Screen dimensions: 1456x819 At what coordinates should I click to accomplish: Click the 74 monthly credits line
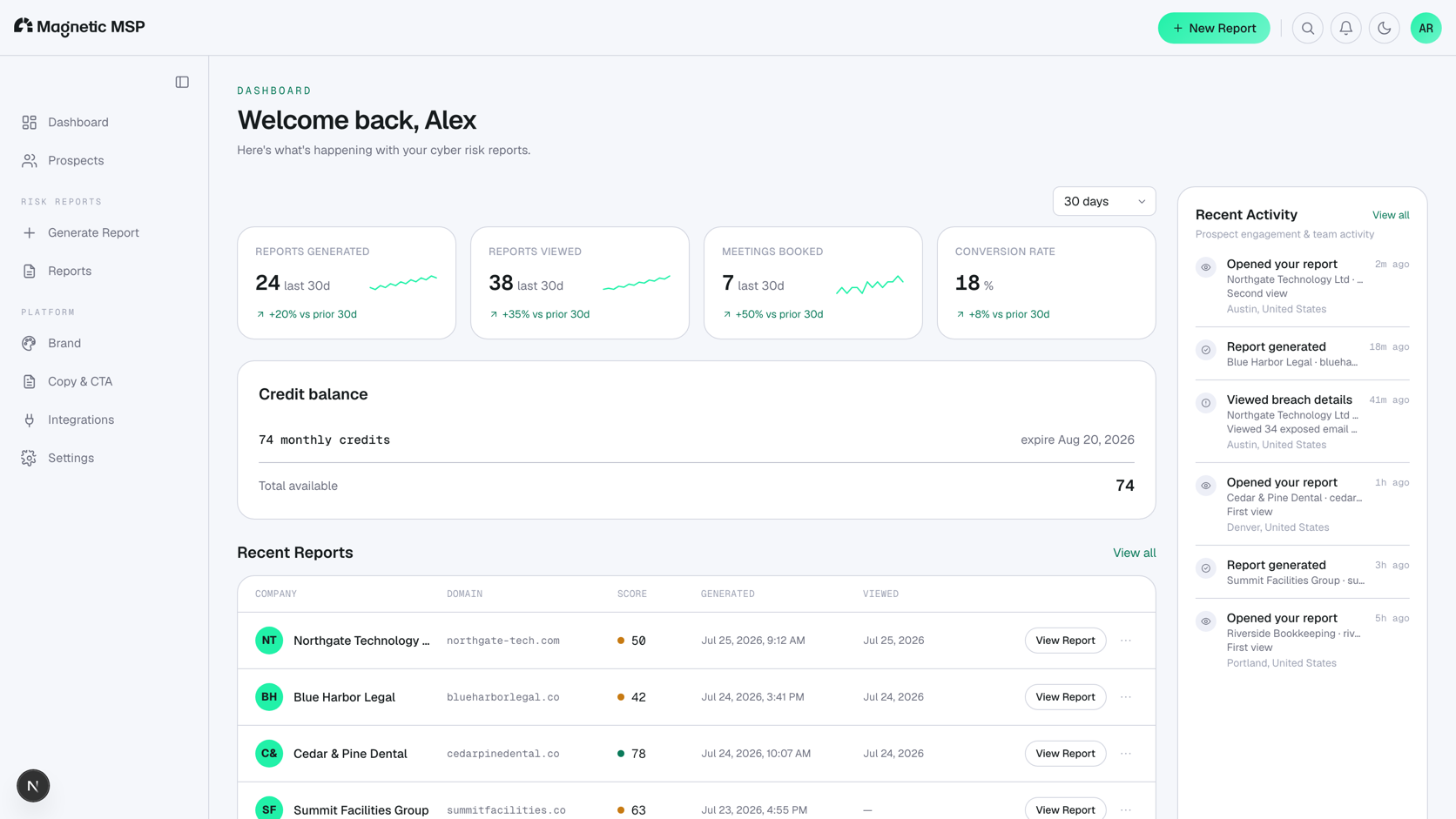(x=324, y=440)
